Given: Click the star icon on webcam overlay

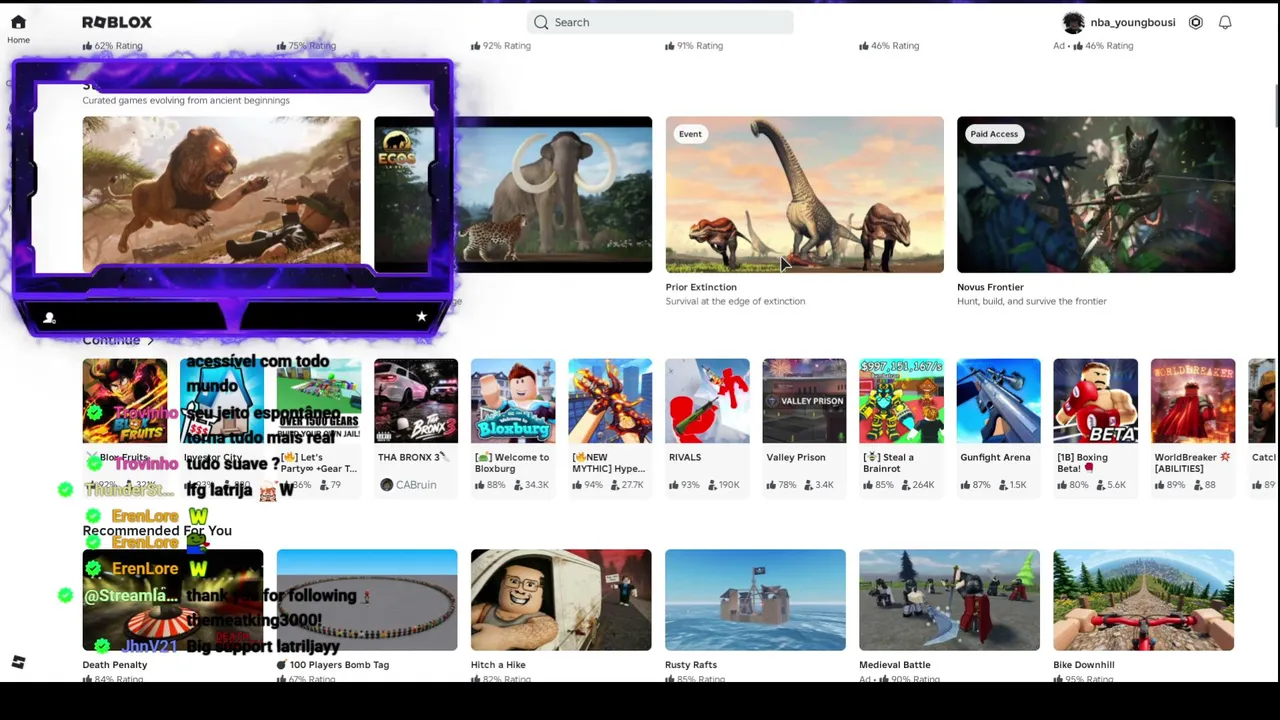Looking at the screenshot, I should point(421,316).
